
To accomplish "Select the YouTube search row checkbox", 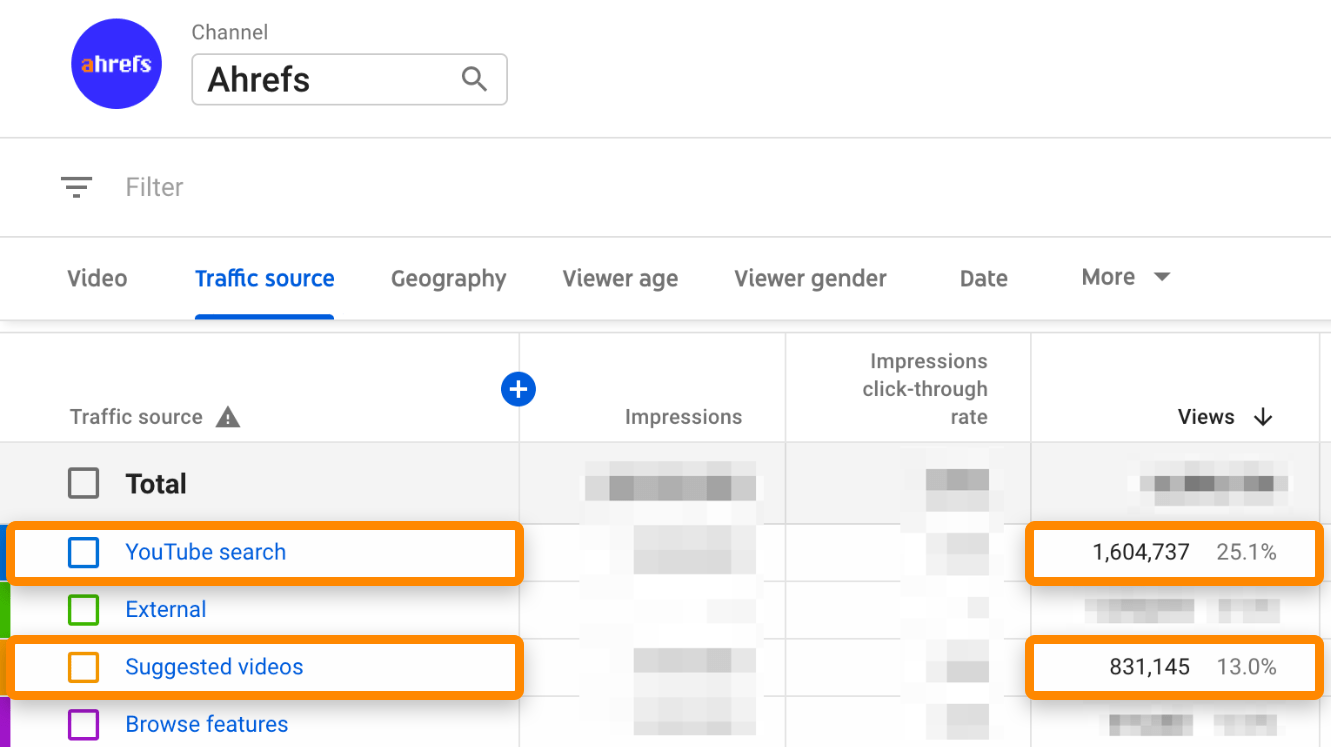I will [x=84, y=552].
